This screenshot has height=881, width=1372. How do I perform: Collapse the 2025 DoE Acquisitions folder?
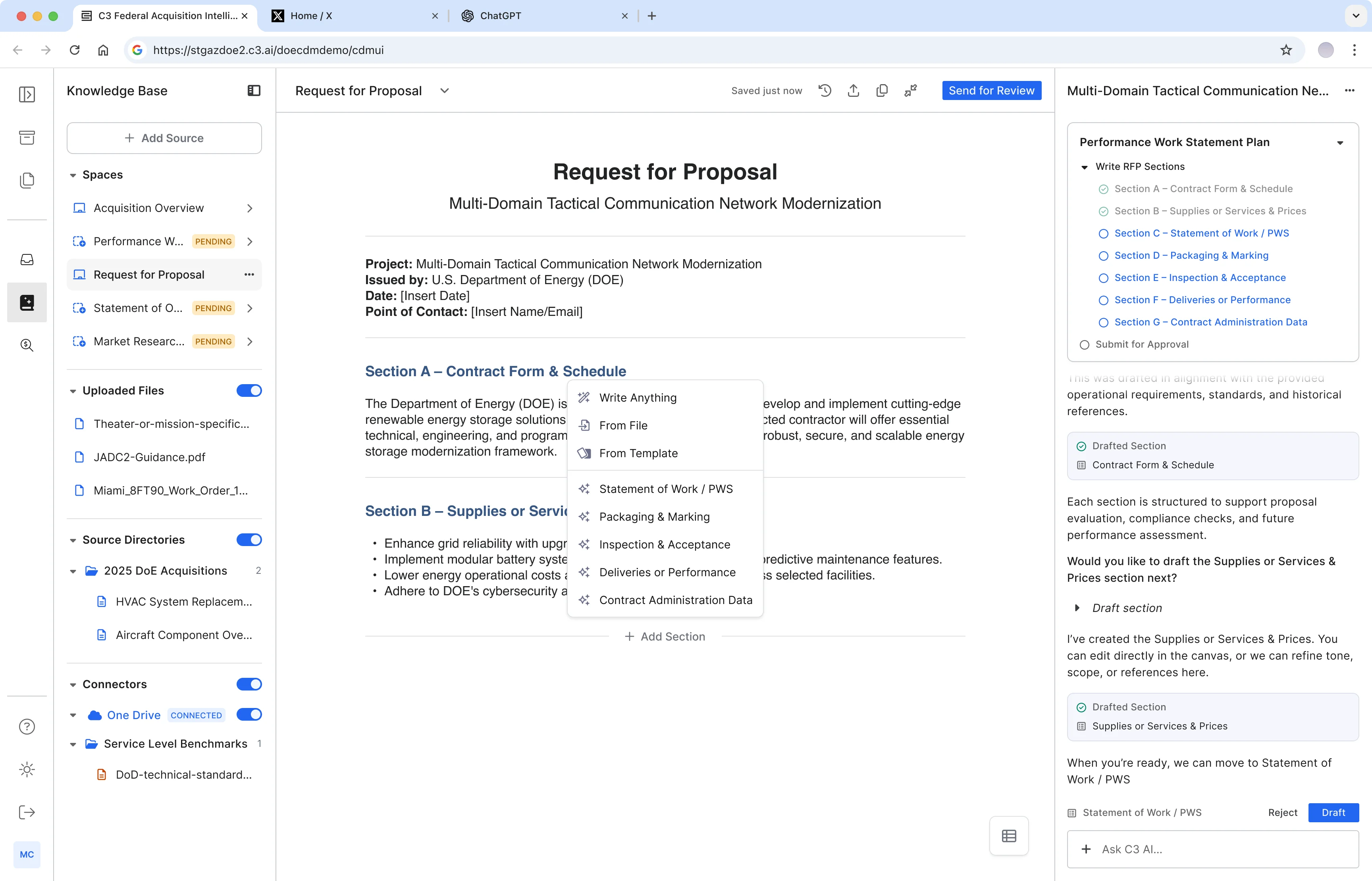(73, 571)
